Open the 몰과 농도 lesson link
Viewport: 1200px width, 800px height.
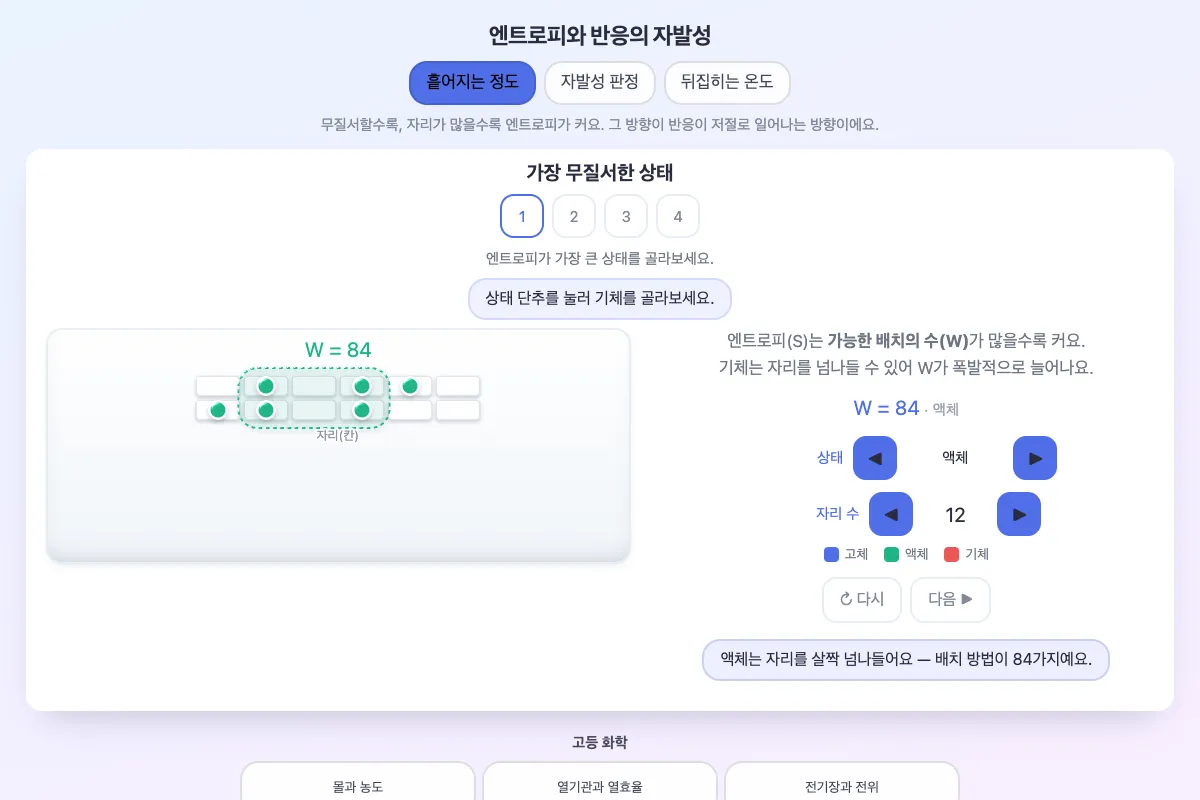tap(358, 785)
